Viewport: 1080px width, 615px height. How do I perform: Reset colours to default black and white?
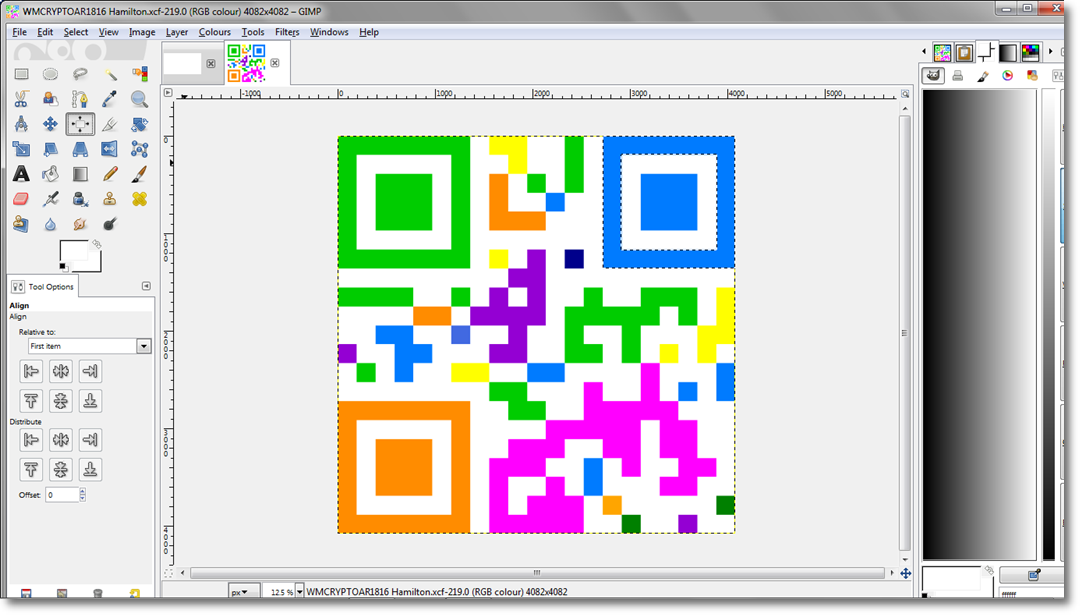(63, 267)
